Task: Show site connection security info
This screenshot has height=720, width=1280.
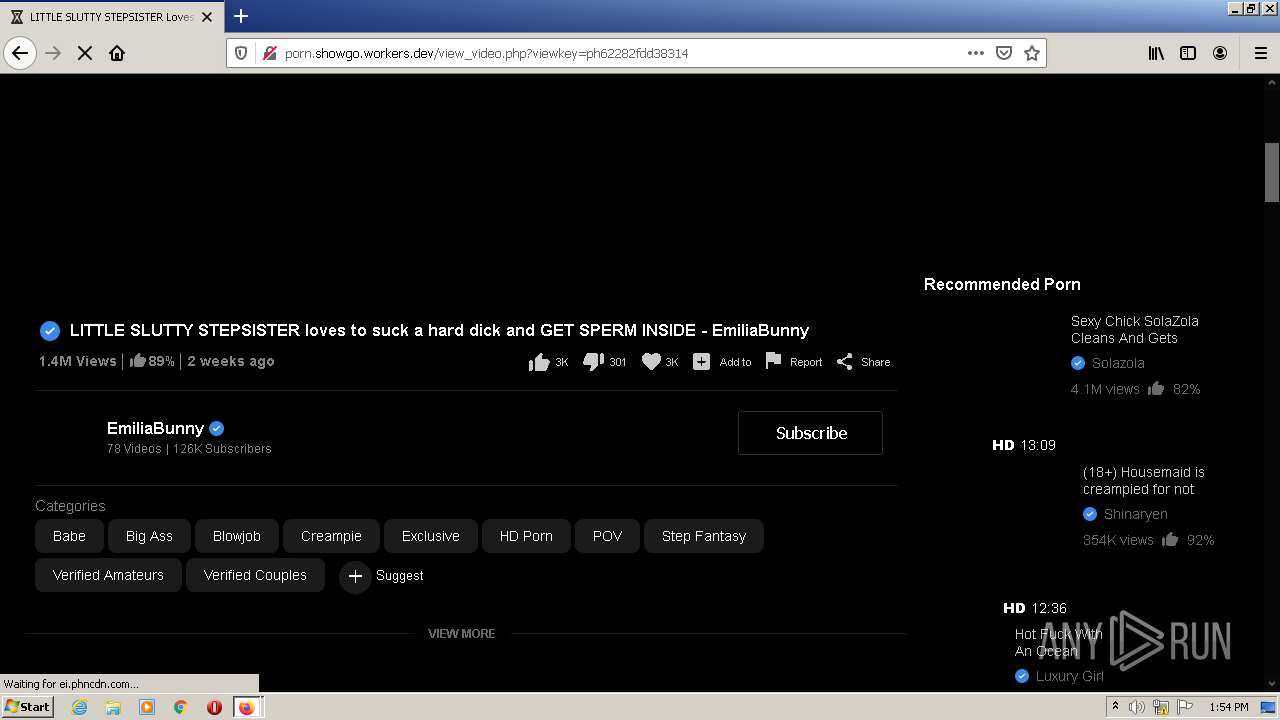Action: click(269, 53)
